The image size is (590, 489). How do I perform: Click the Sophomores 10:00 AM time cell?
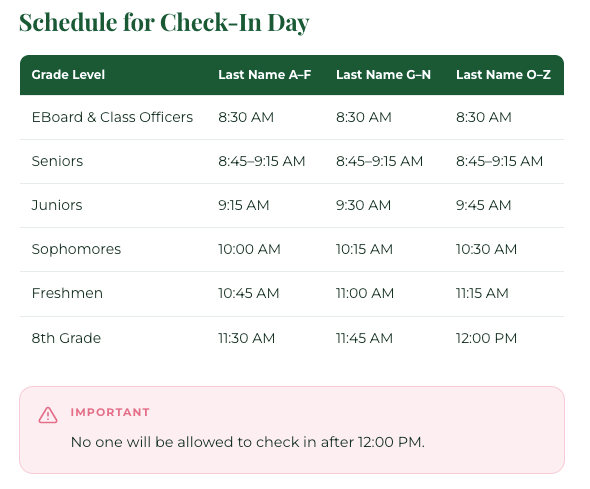(x=249, y=249)
